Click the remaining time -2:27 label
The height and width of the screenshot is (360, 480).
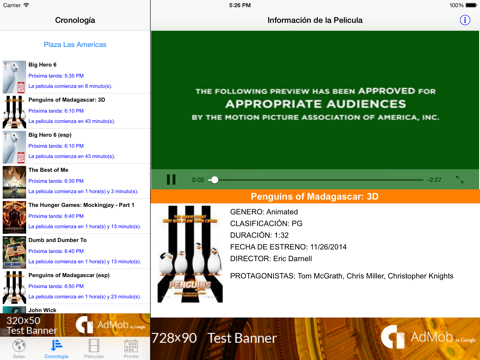point(435,180)
